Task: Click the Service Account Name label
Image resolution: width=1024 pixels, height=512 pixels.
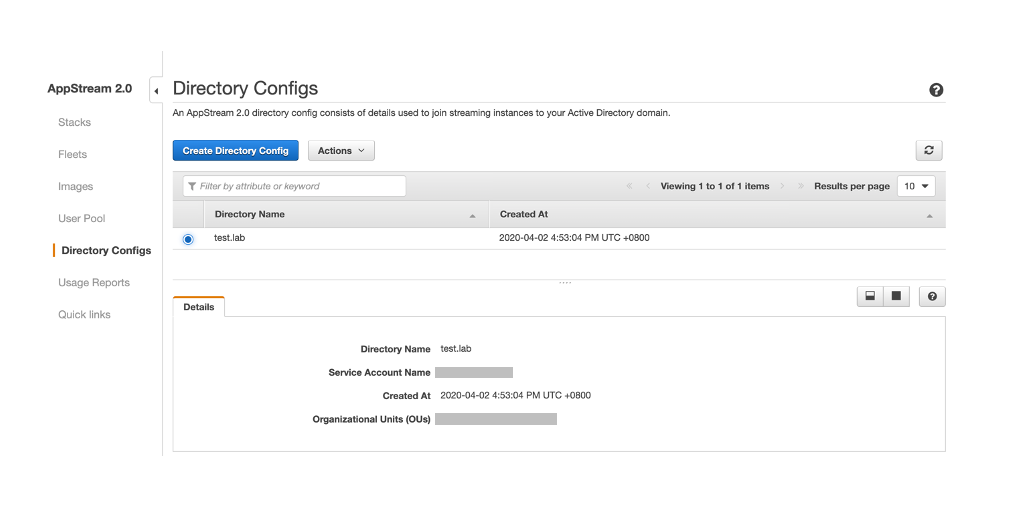Action: point(379,372)
